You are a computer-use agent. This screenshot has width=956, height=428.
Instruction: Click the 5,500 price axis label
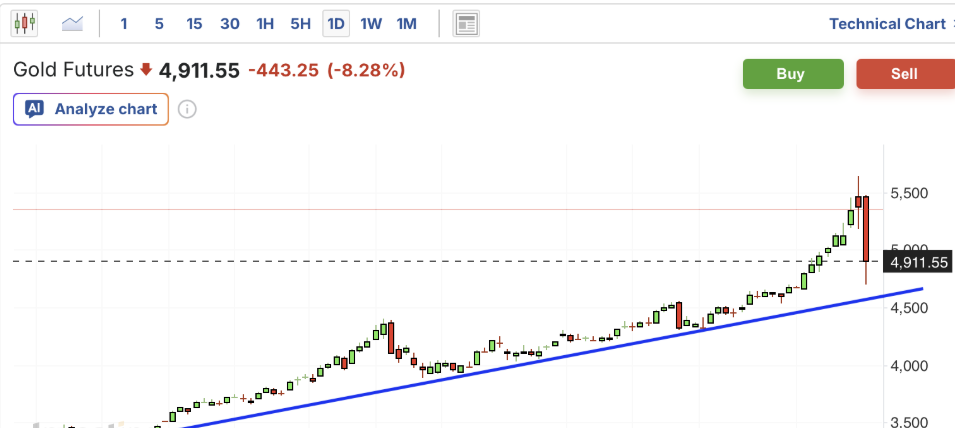[x=910, y=193]
